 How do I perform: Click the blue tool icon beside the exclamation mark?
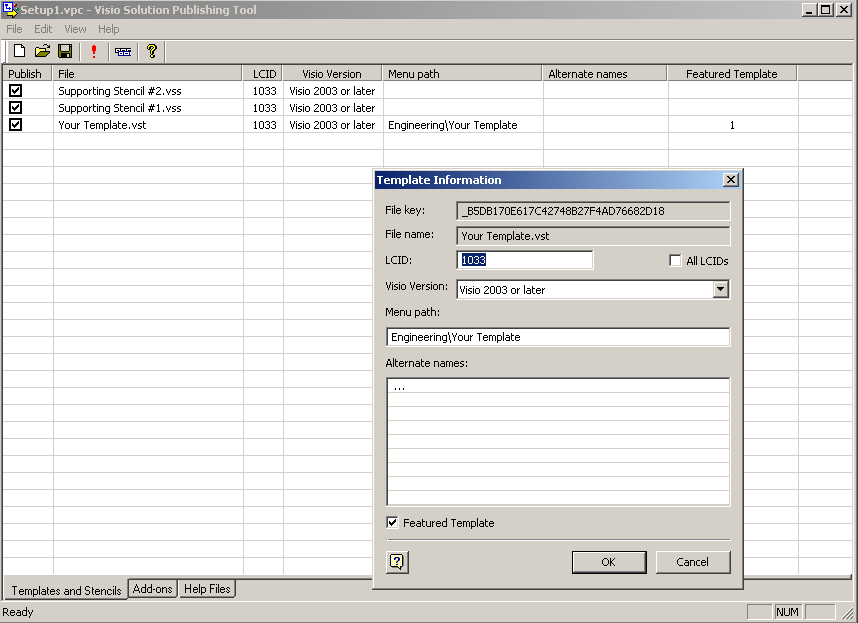point(123,52)
